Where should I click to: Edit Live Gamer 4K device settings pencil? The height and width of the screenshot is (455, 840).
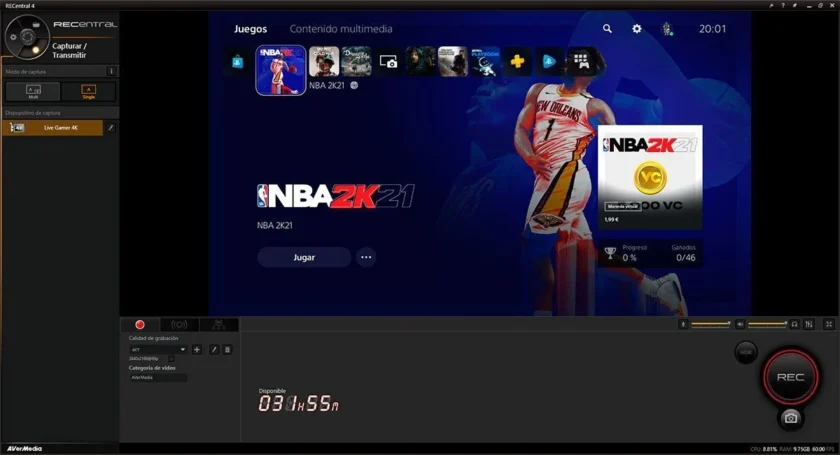click(111, 128)
